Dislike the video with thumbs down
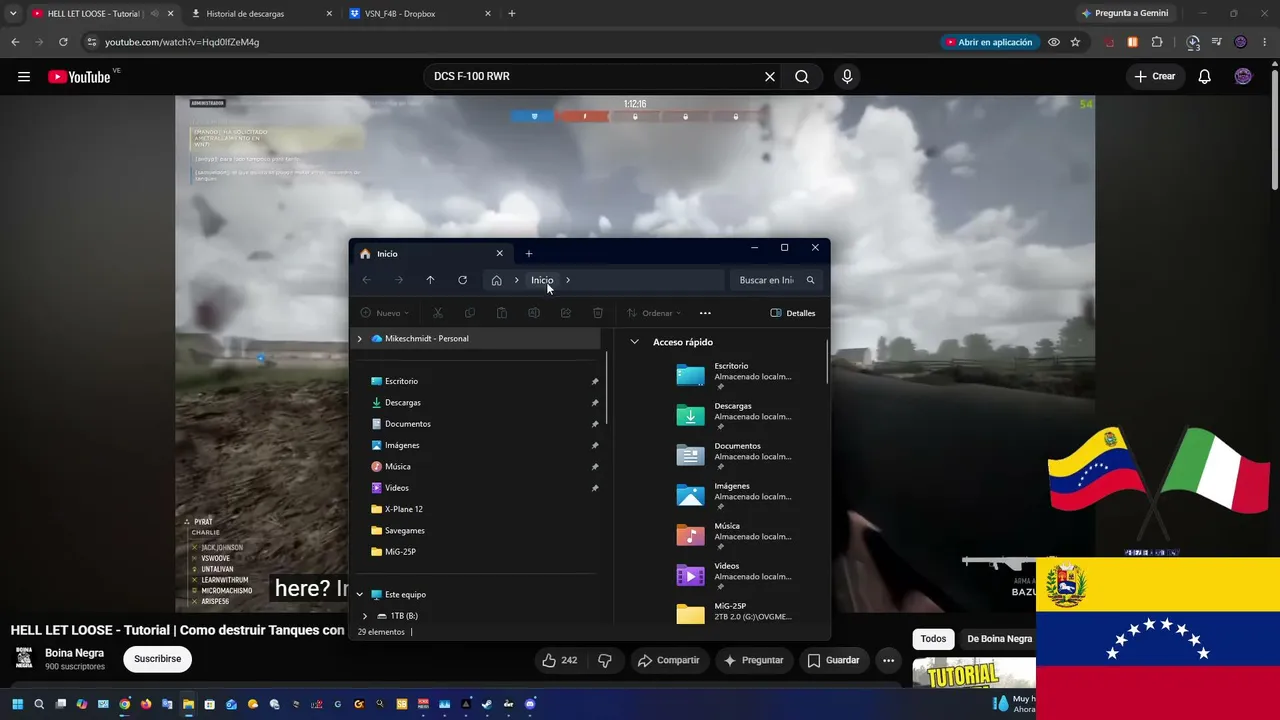Image resolution: width=1280 pixels, height=720 pixels. 605,660
